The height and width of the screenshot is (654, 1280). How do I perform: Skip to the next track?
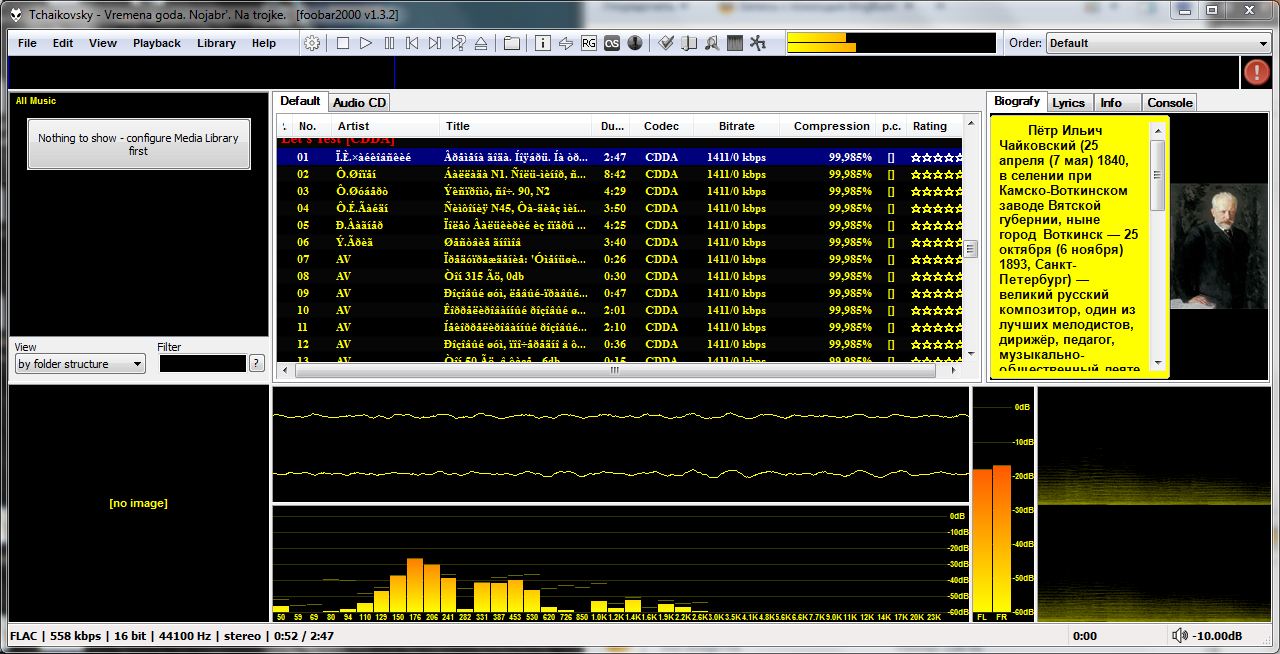tap(435, 43)
